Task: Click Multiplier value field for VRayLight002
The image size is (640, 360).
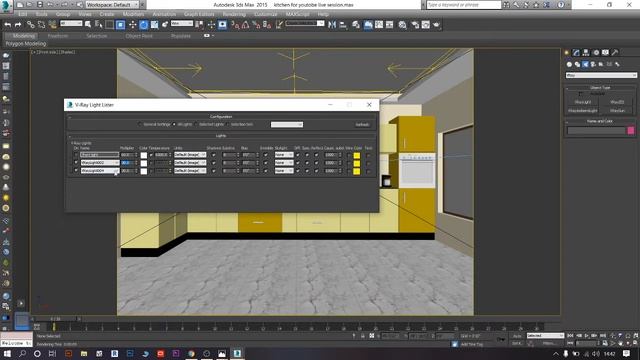Action: [x=126, y=163]
